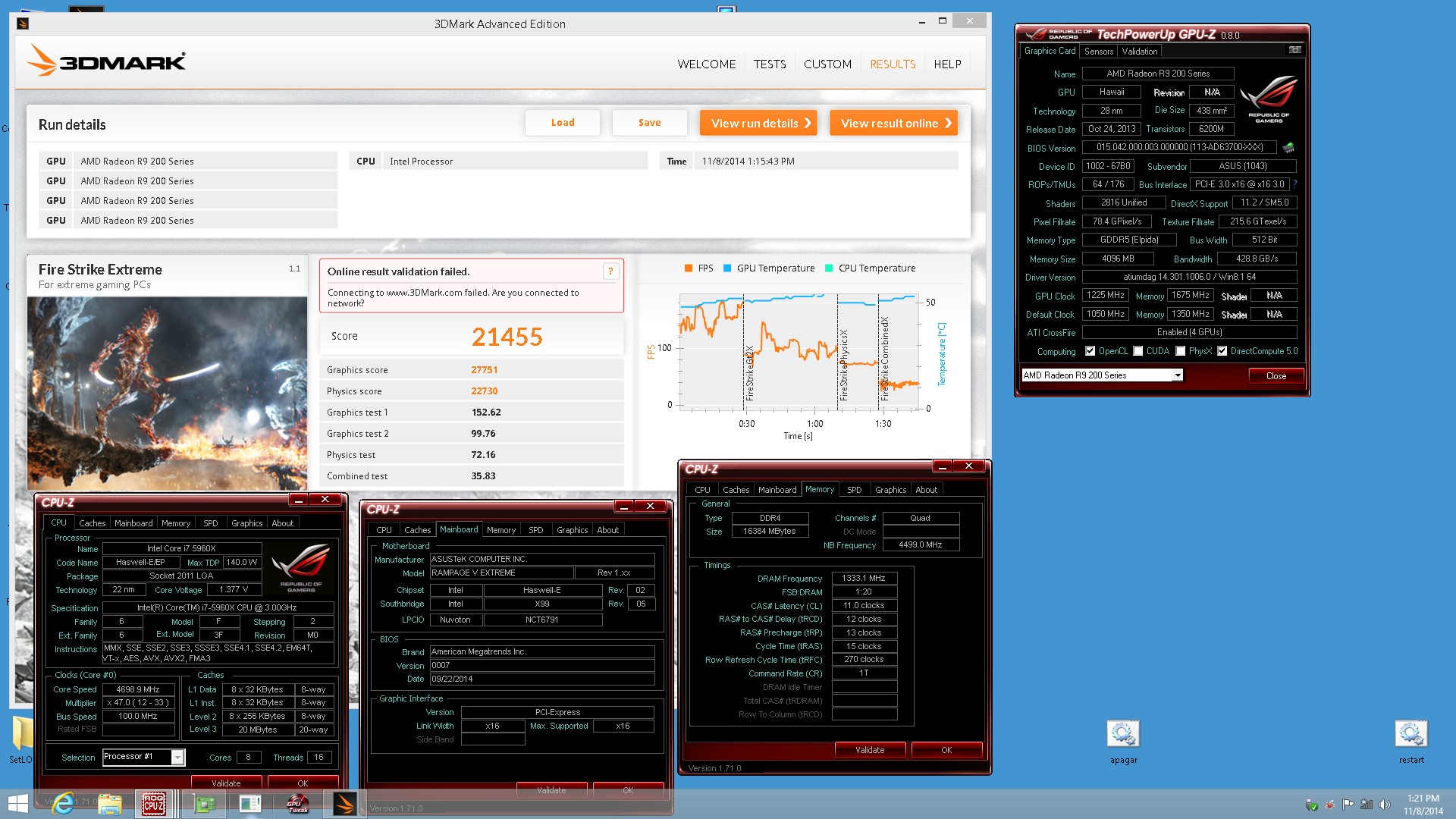Viewport: 1456px width, 819px height.
Task: Click OK in the memory CPU-Z window
Action: click(x=946, y=750)
